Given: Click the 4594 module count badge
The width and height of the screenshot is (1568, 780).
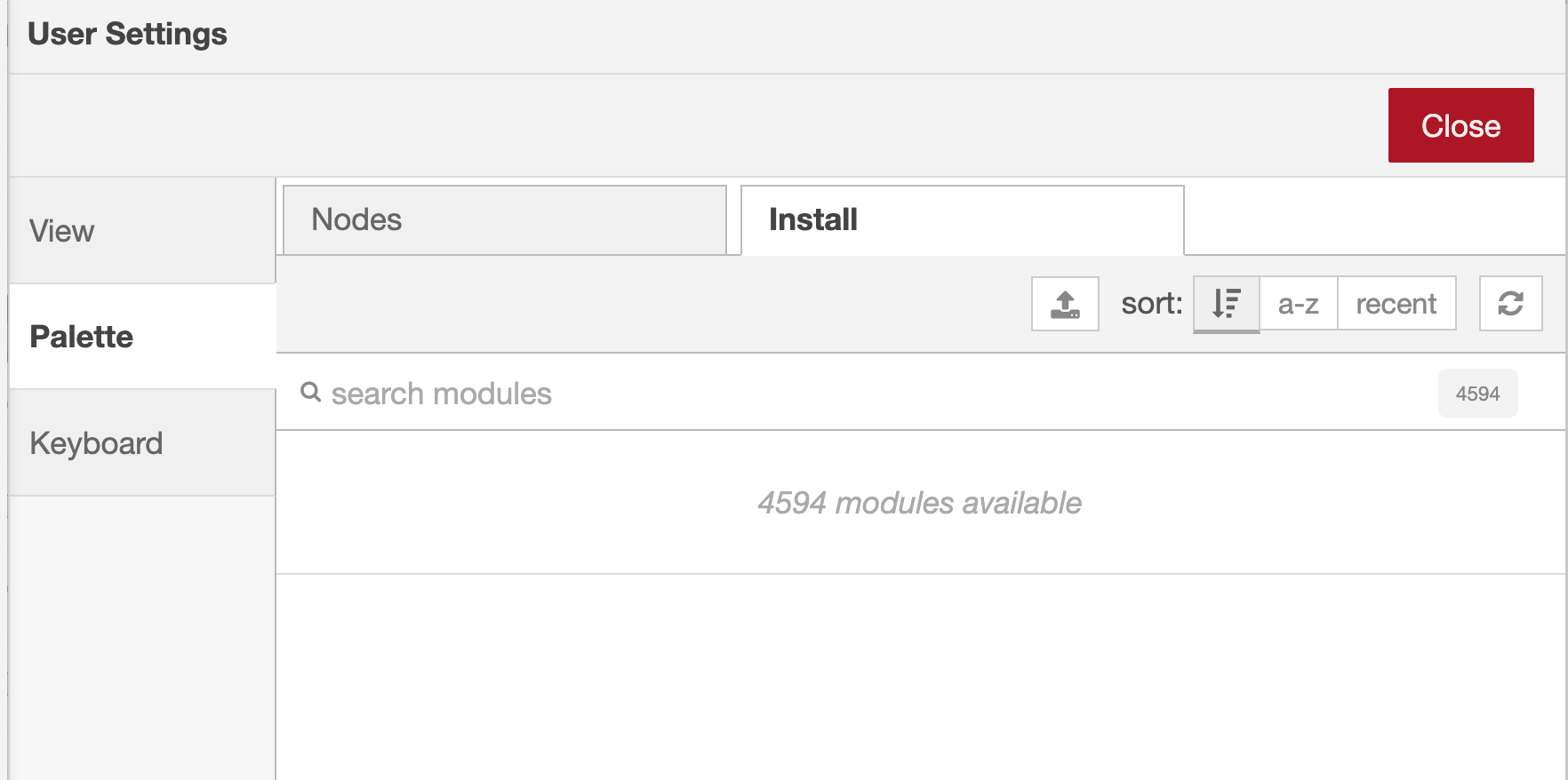Looking at the screenshot, I should 1477,394.
